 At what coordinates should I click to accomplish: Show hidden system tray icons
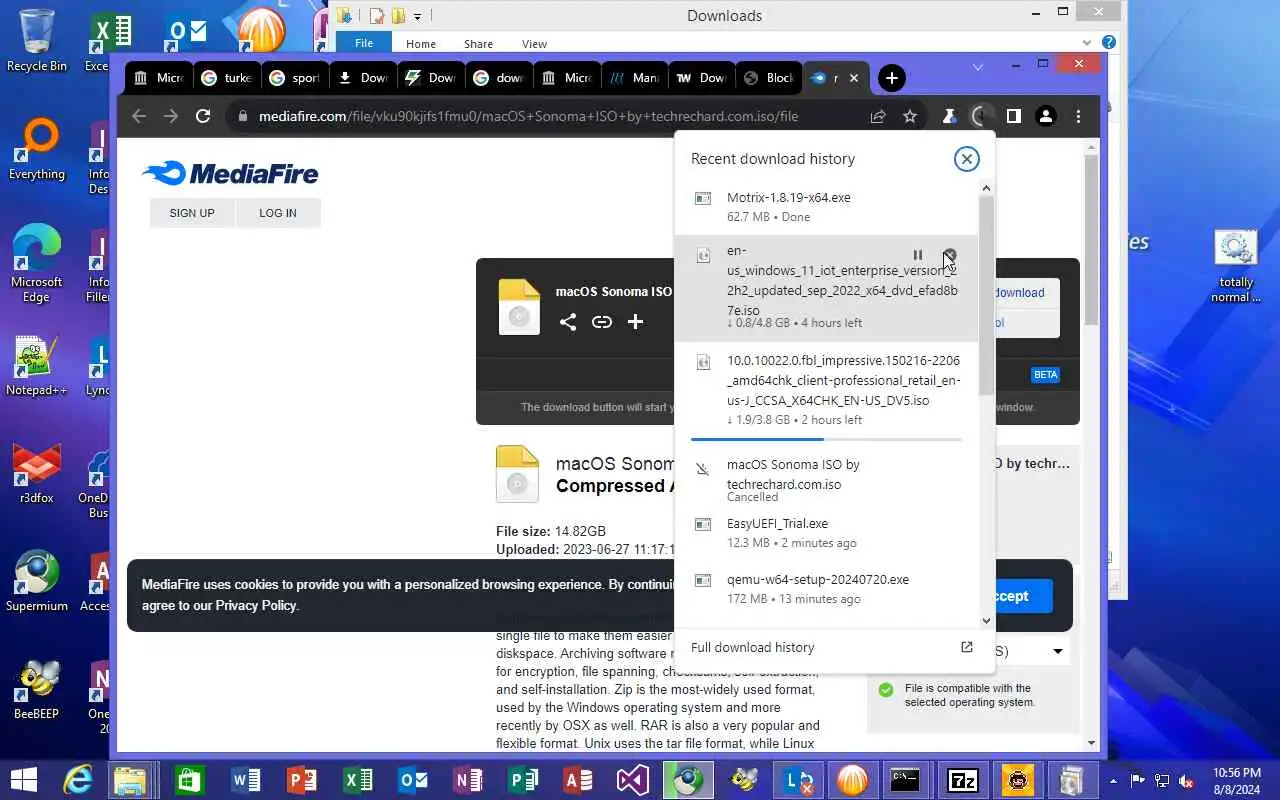click(1114, 780)
